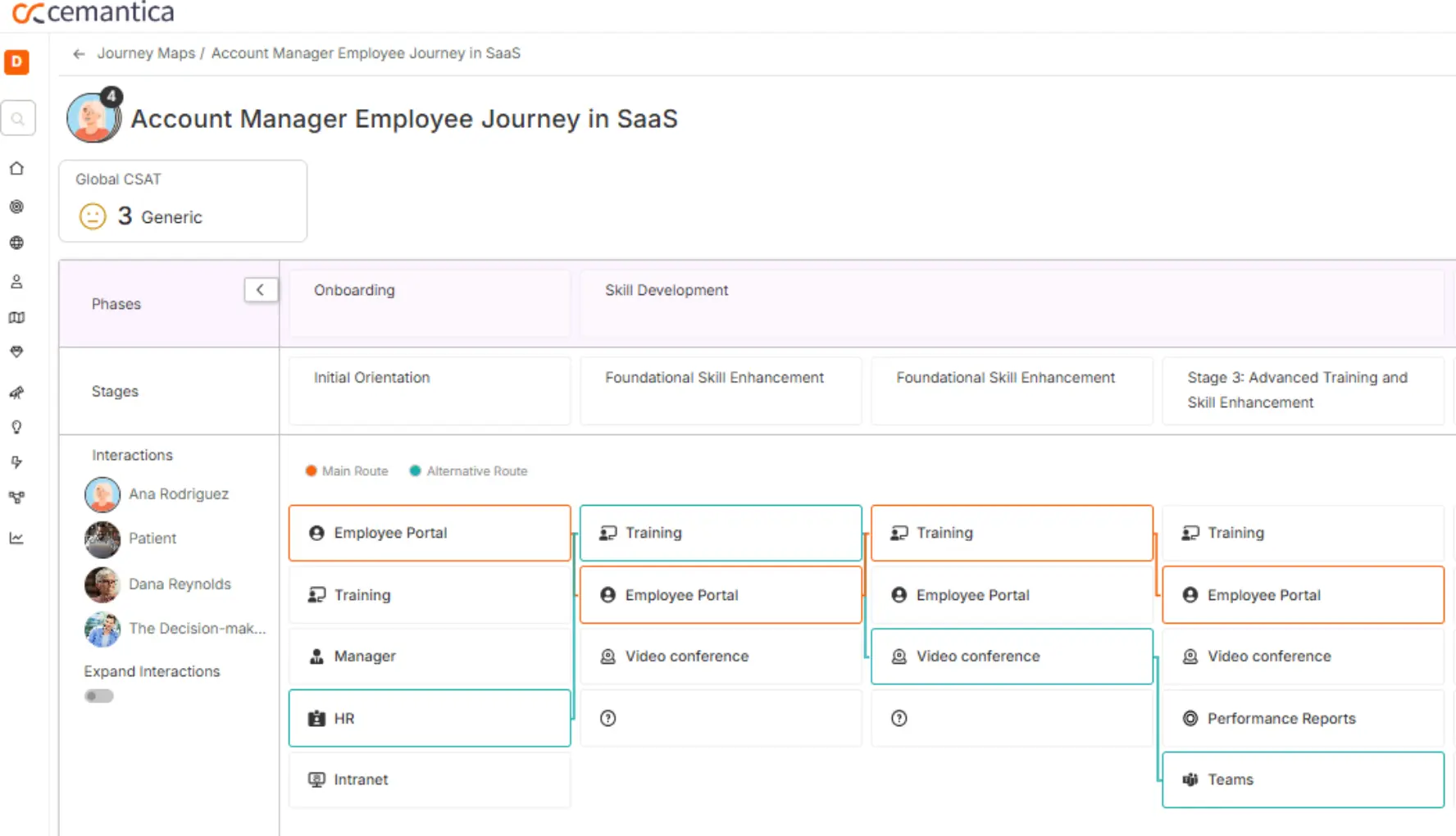The height and width of the screenshot is (836, 1456).
Task: Click the Employee Portal icon in Stage 3
Action: tap(1190, 595)
